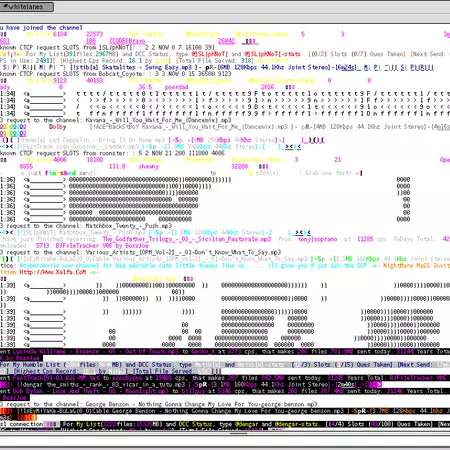450x450 pixels.
Task: Click 'Highest Cps Record: 16.1' text
Action: [101, 61]
